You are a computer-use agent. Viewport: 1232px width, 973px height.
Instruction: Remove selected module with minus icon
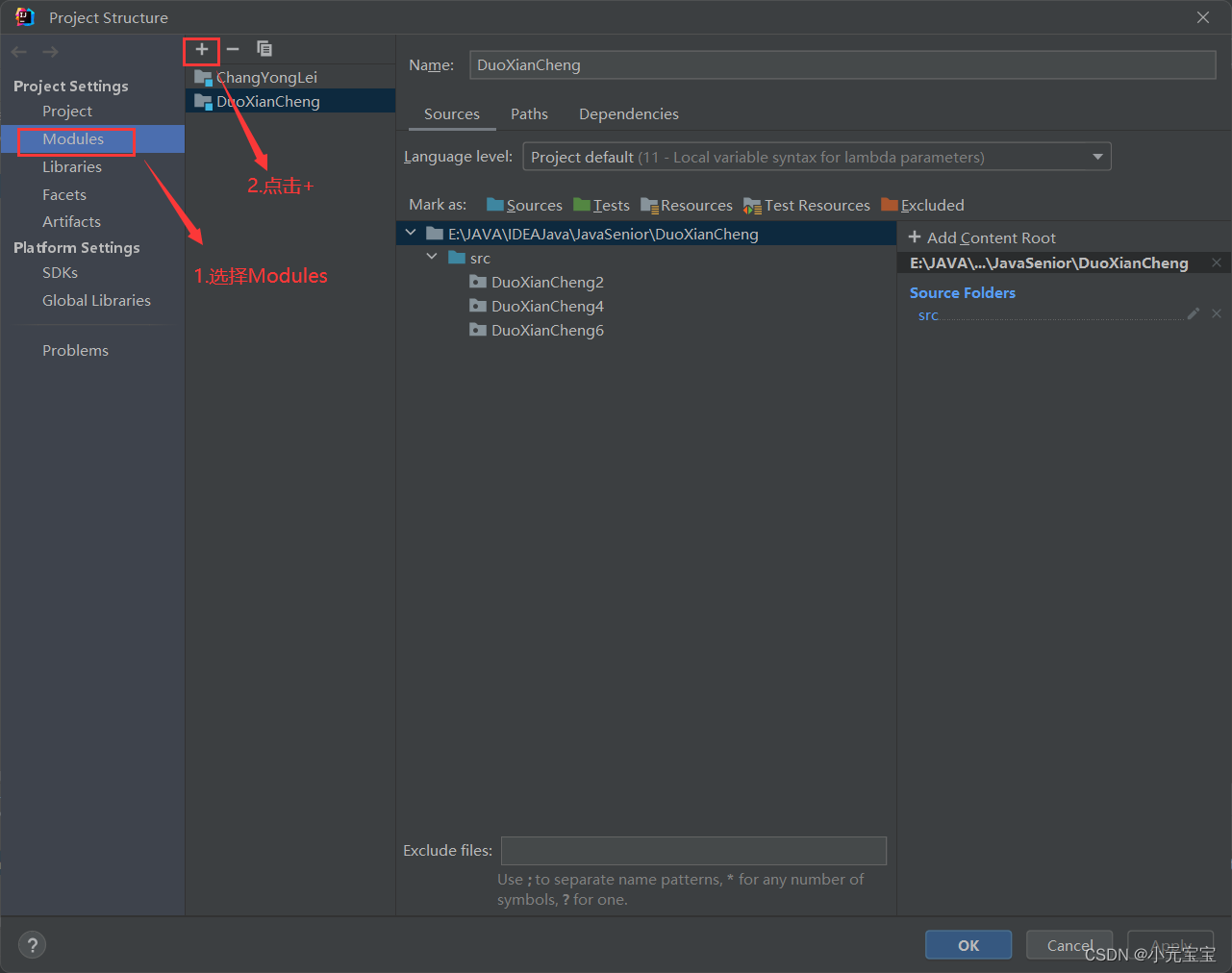tap(233, 49)
